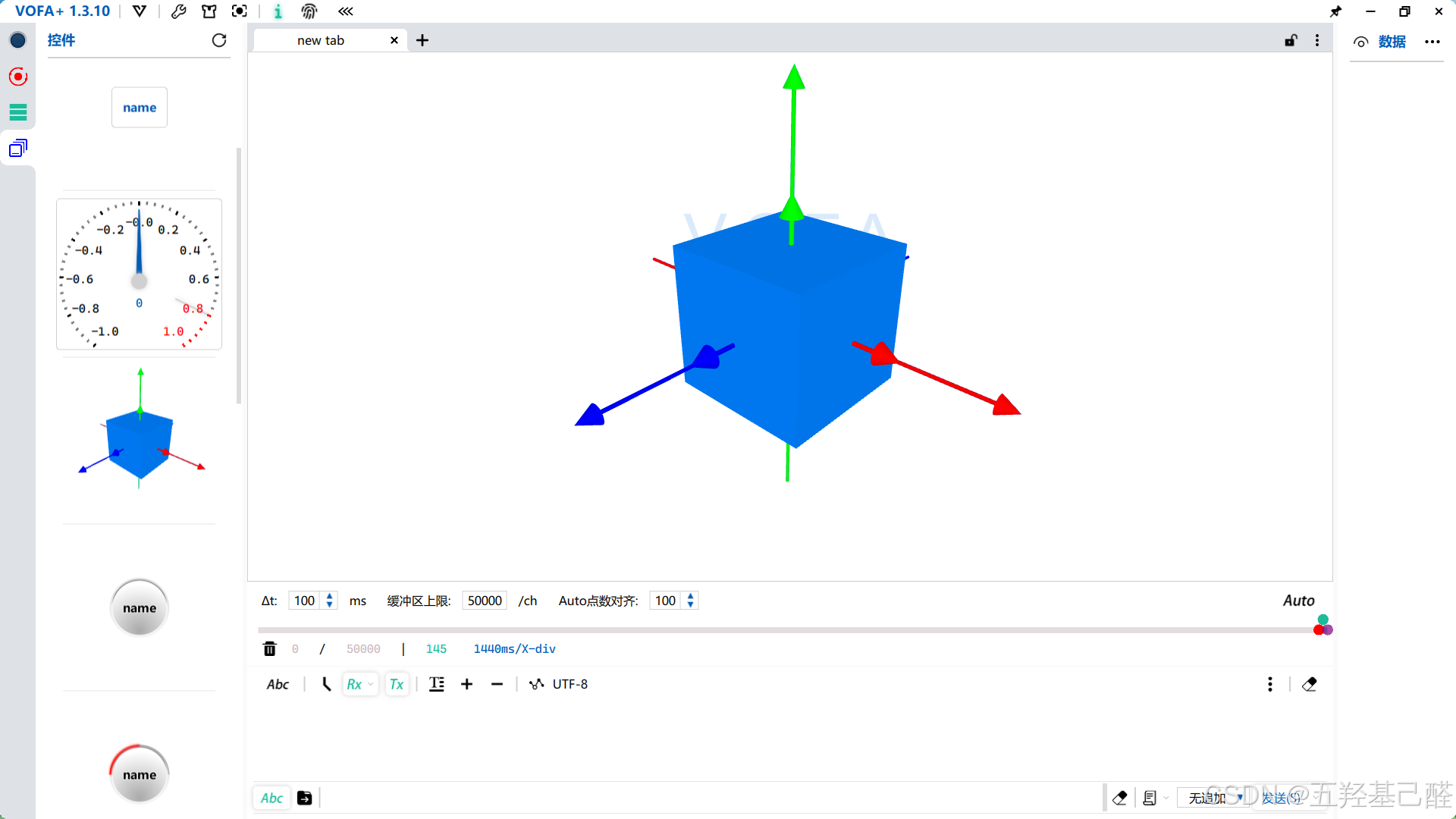
Task: Delete buffer data with trash icon
Action: pyautogui.click(x=269, y=648)
